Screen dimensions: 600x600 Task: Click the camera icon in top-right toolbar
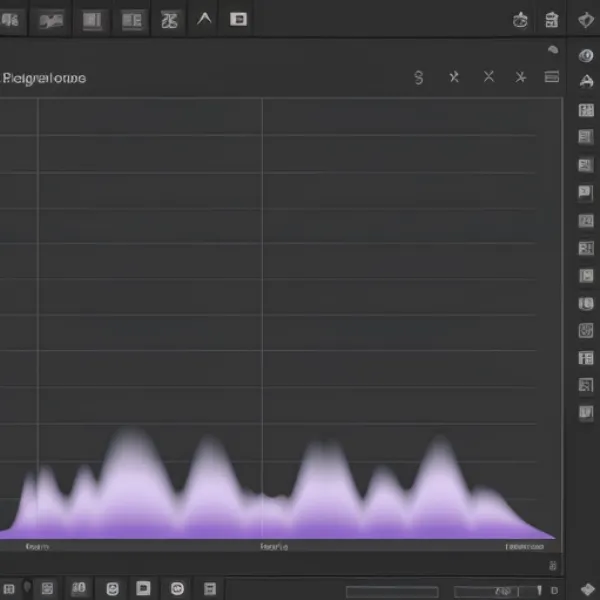pos(520,20)
